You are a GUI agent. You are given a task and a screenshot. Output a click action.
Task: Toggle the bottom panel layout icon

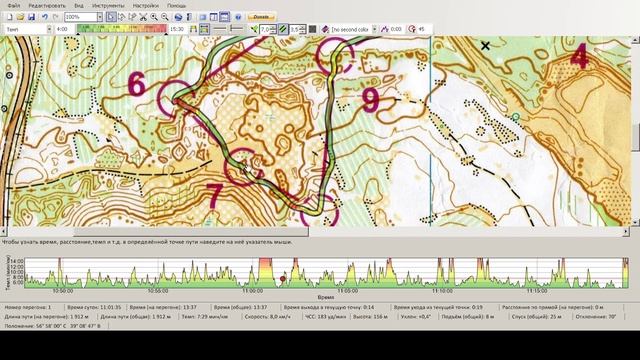[224, 17]
